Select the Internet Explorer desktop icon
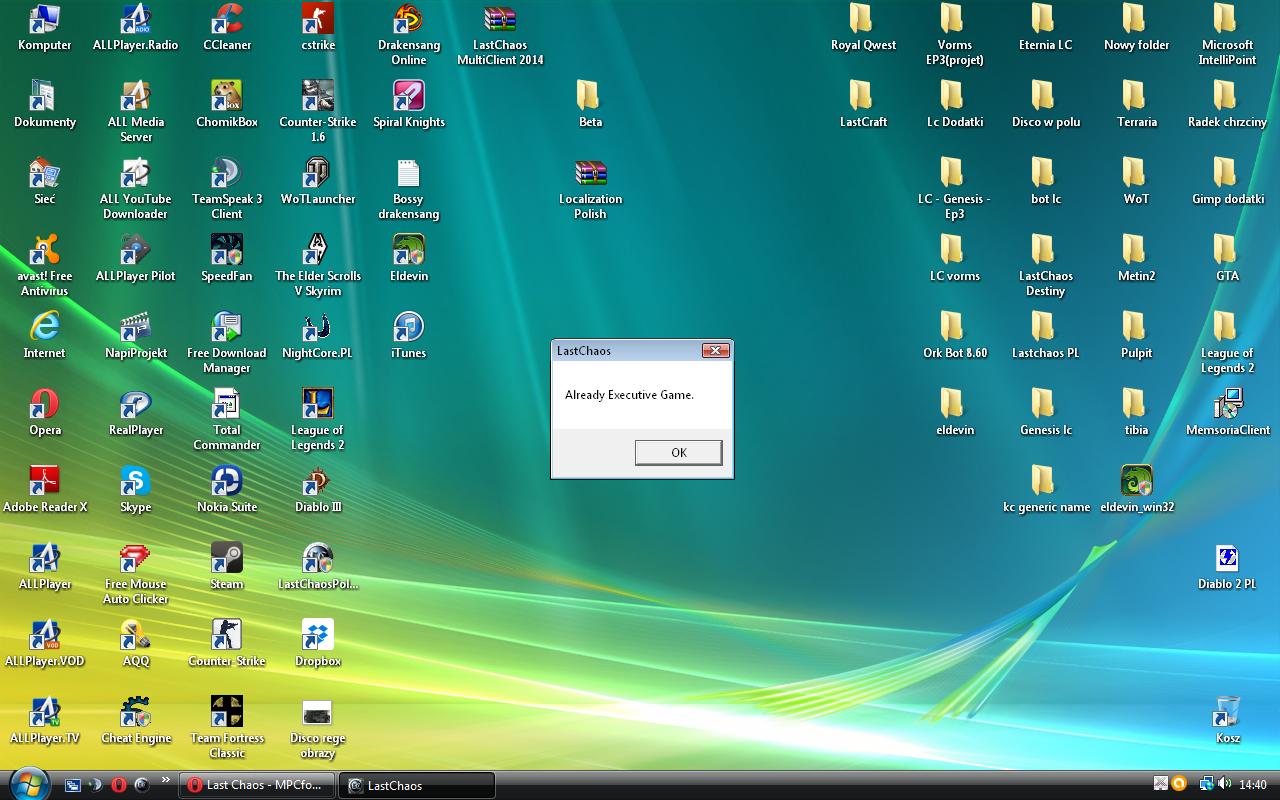Viewport: 1280px width, 800px height. pyautogui.click(x=44, y=336)
